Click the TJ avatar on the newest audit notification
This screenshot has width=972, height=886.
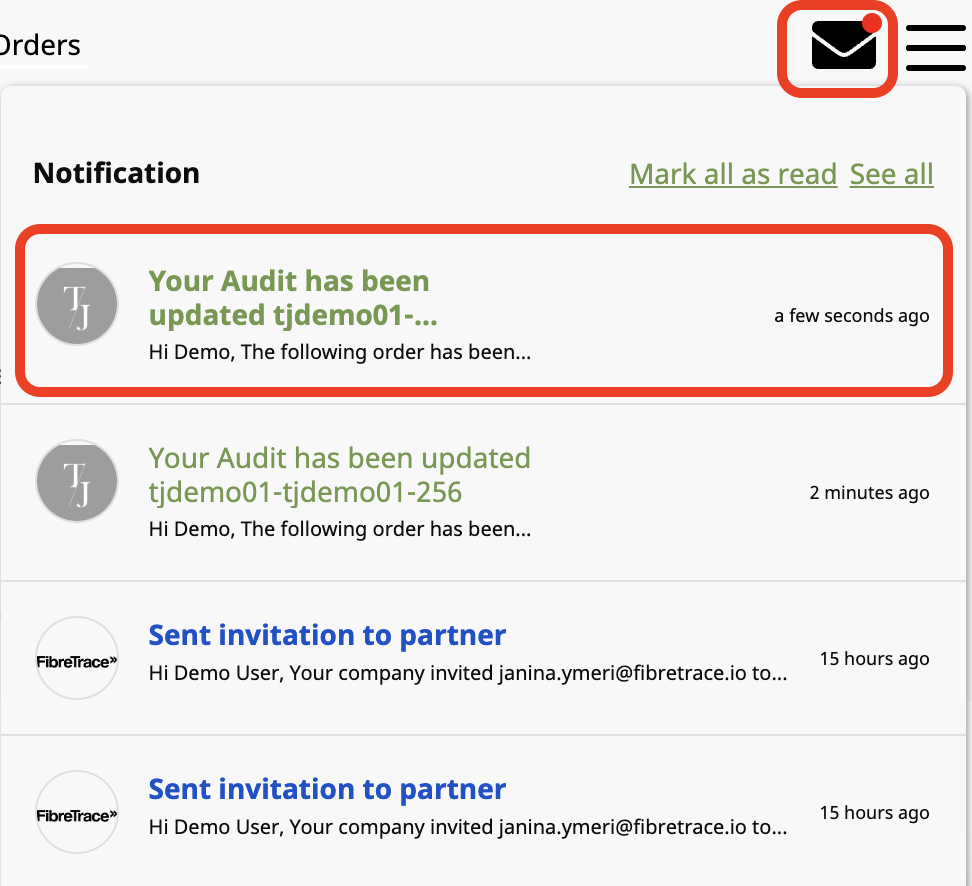click(77, 303)
